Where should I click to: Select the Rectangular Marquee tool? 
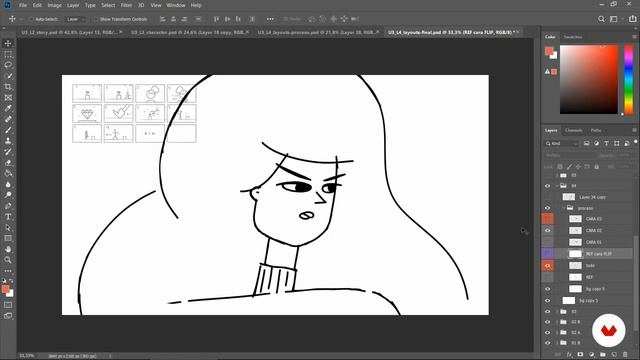pos(8,54)
